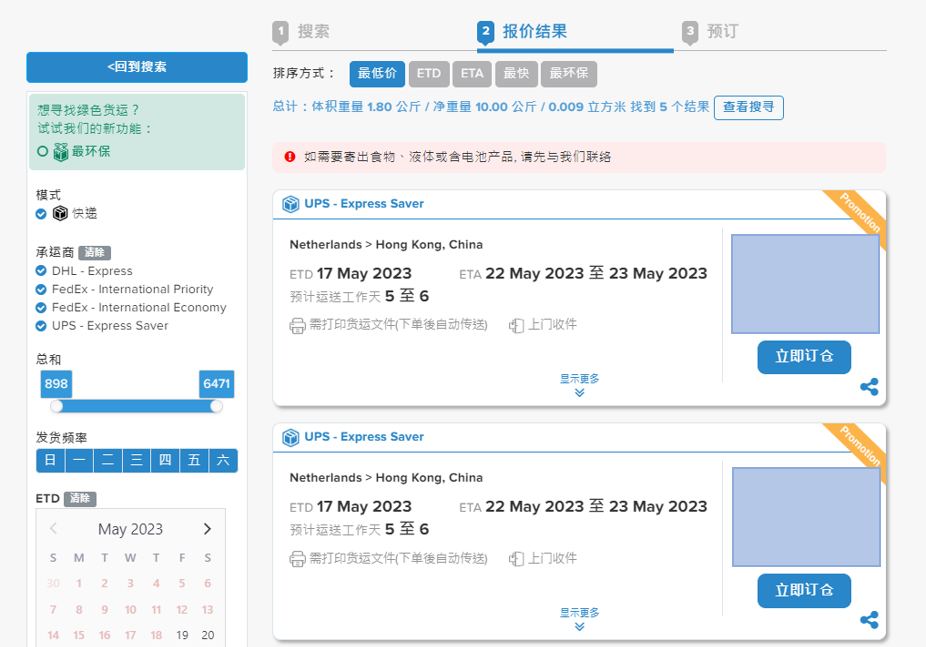This screenshot has width=926, height=647.
Task: Toggle Friday 五 departure frequency
Action: pyautogui.click(x=194, y=460)
